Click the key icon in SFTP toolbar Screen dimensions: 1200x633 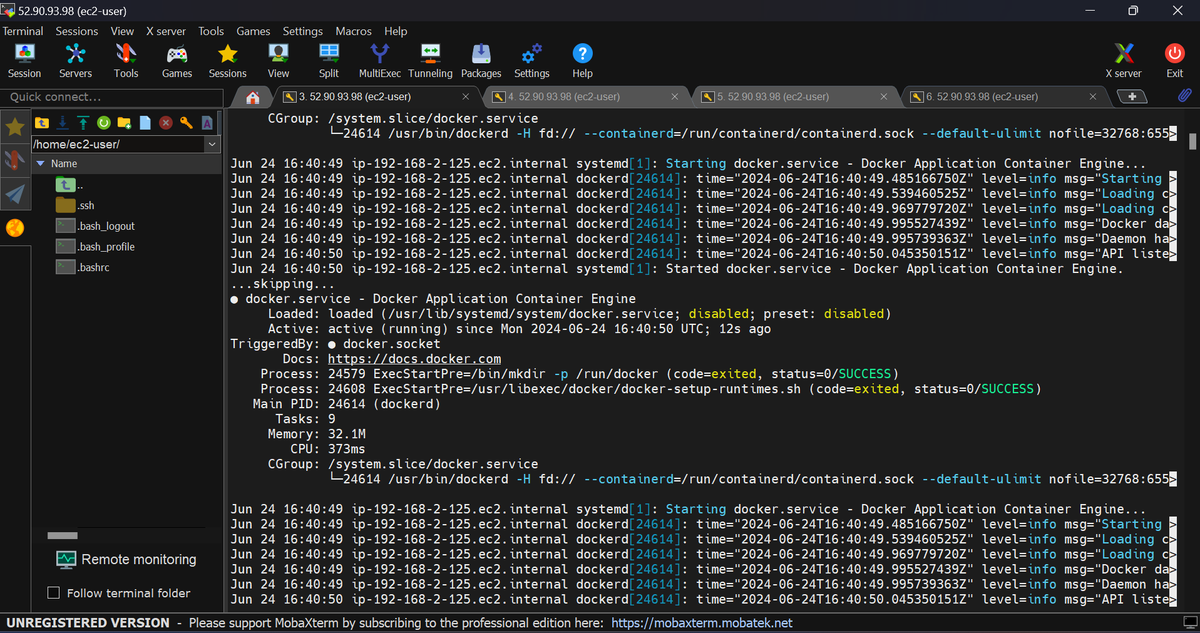(186, 123)
